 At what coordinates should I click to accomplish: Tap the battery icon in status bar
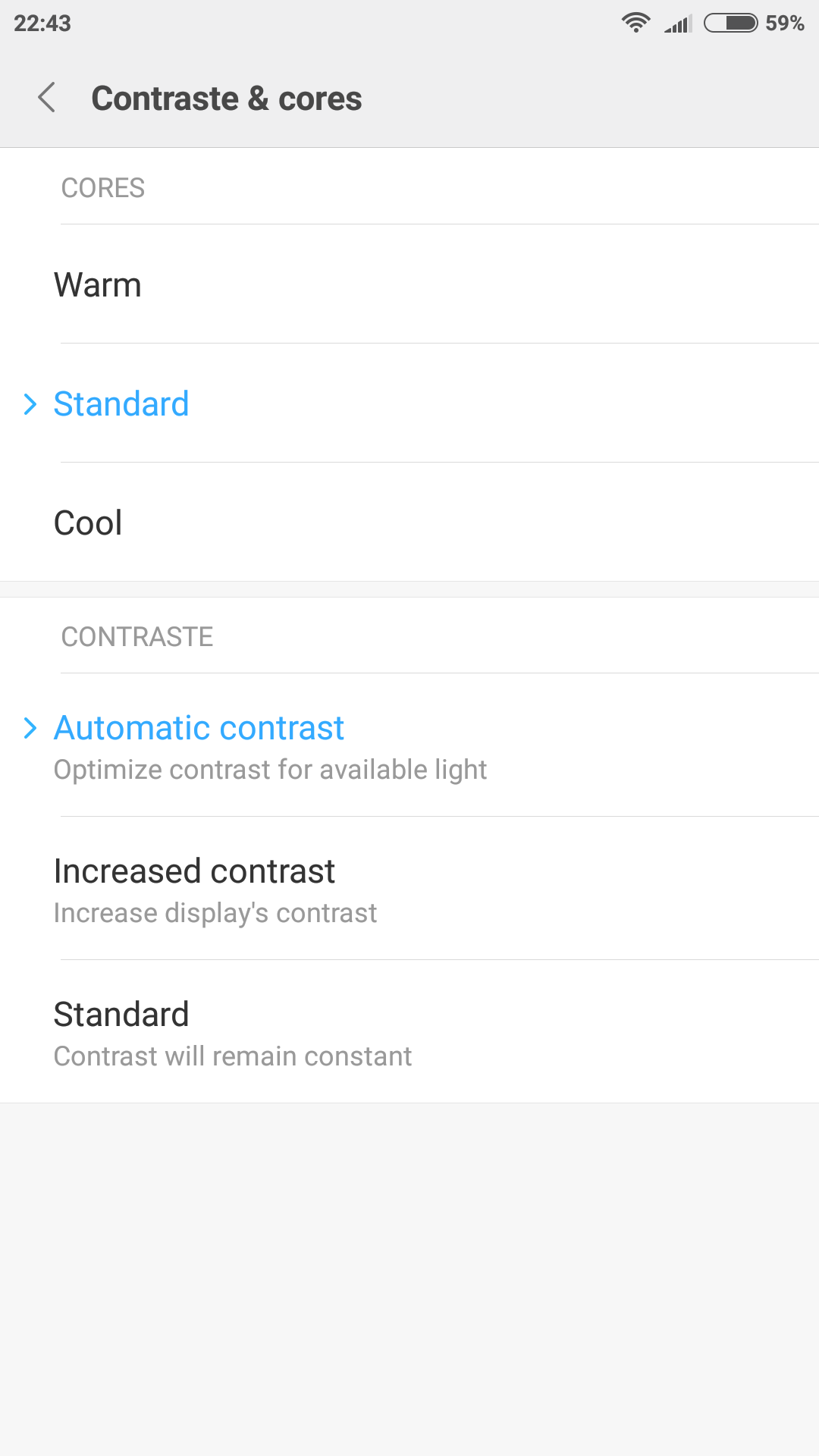731,23
